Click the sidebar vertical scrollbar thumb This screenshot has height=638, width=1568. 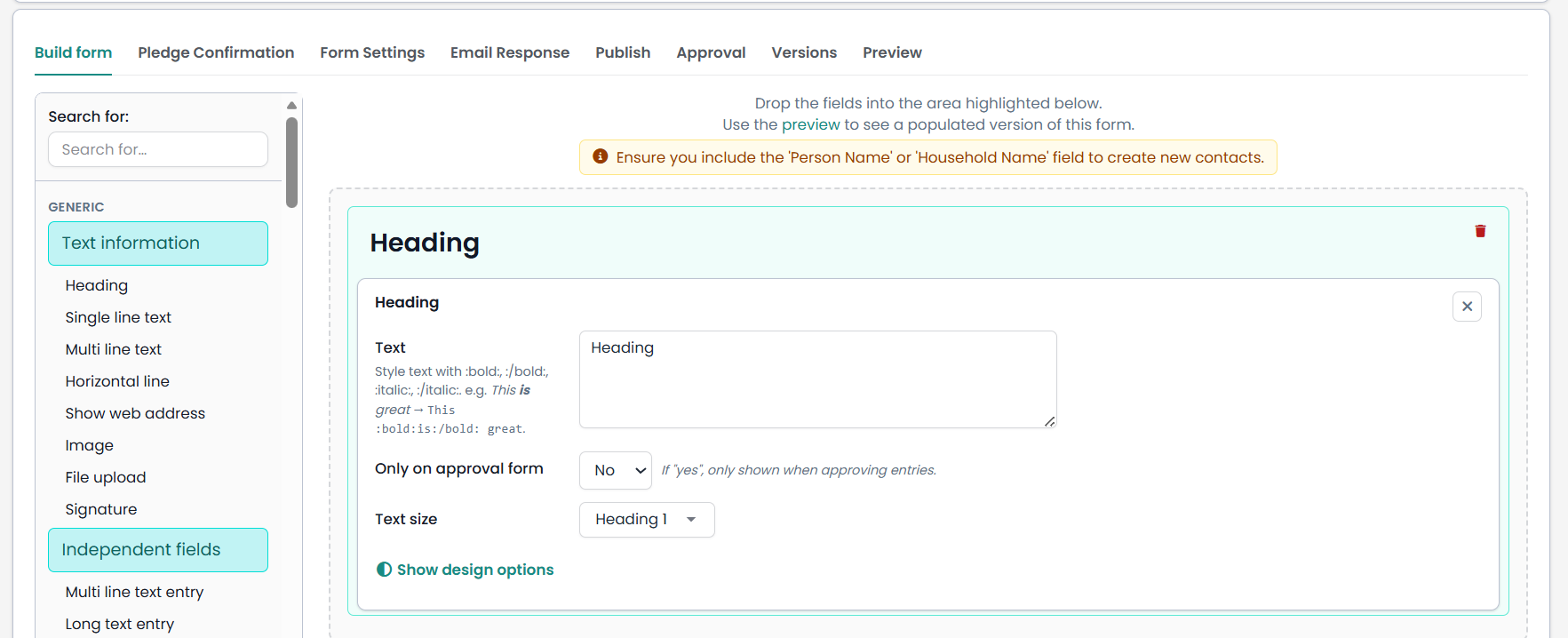pos(291,163)
